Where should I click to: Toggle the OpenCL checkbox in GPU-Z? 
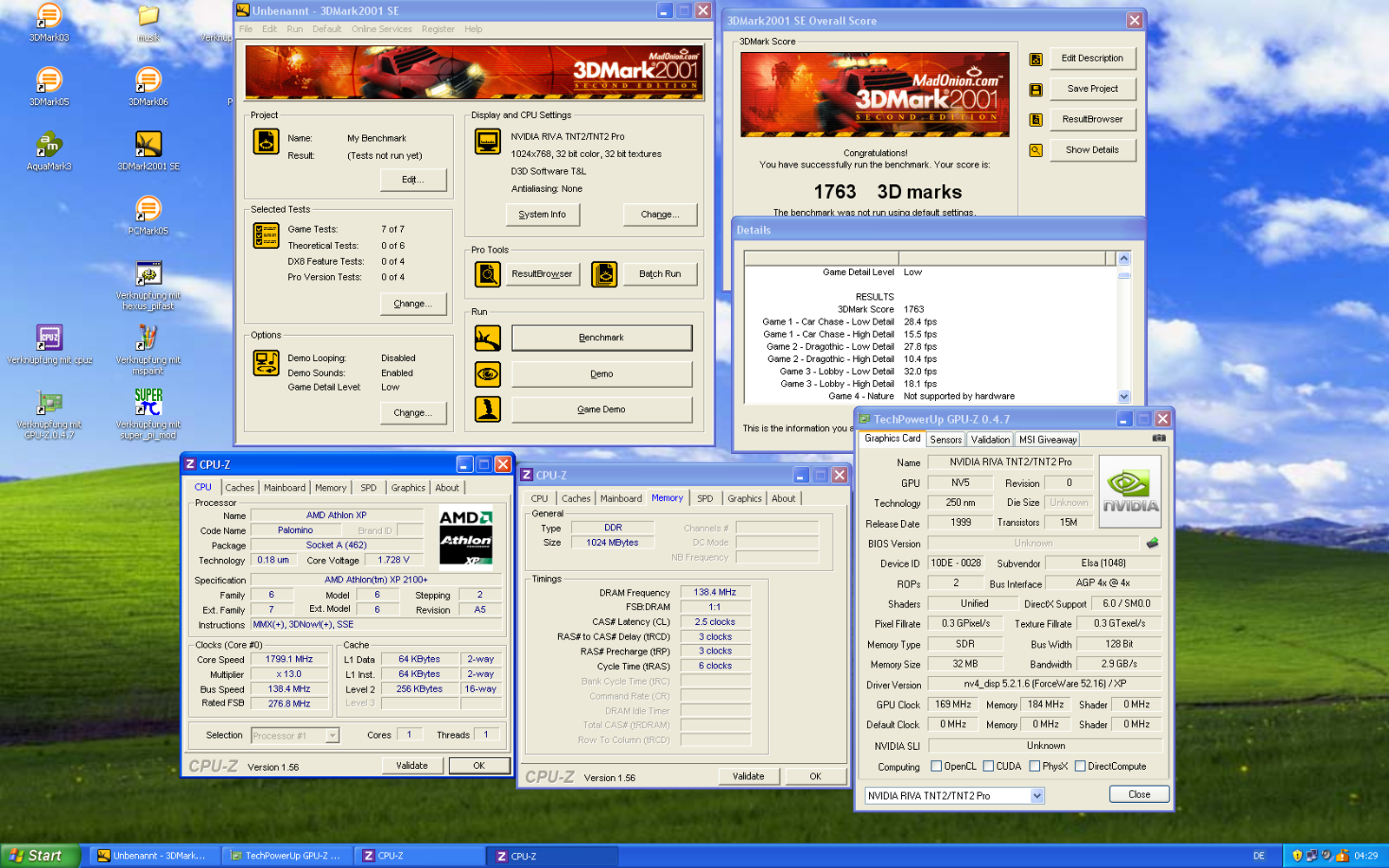click(936, 766)
